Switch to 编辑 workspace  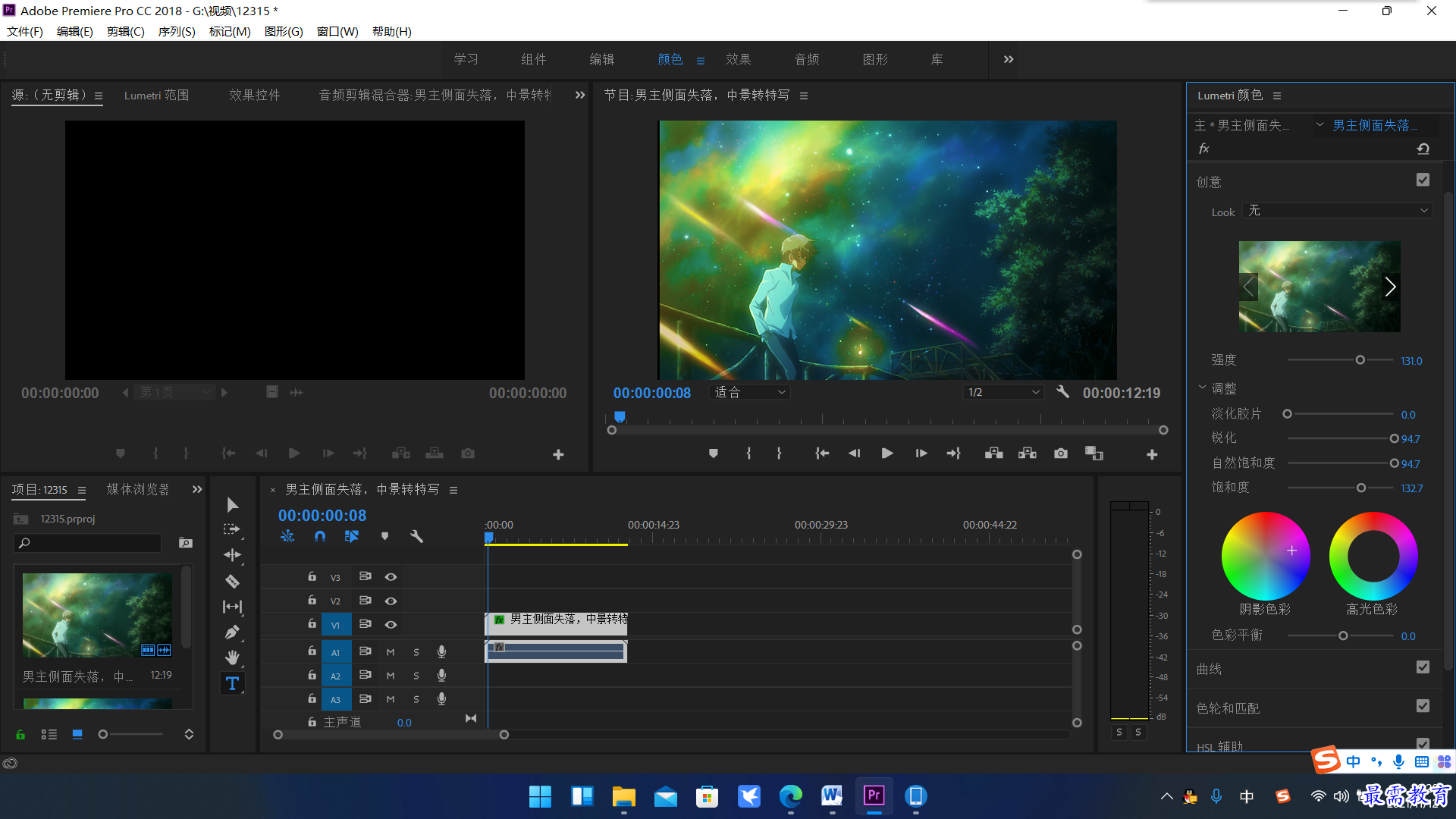click(x=602, y=59)
